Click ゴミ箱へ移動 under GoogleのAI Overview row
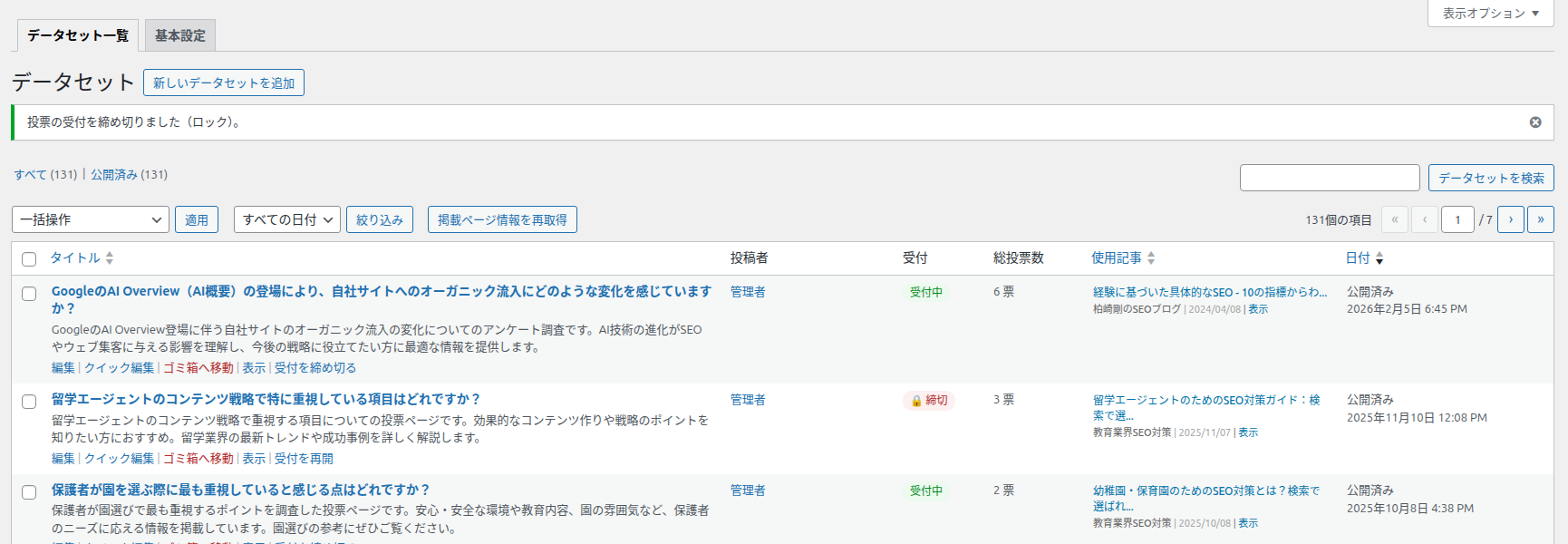 [198, 367]
